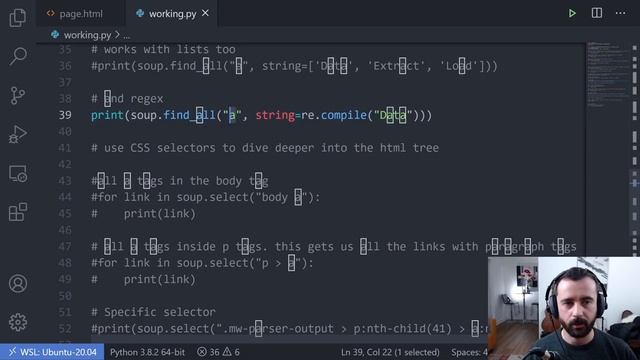Viewport: 640px width, 360px height.
Task: Click Spaces indentation status entry
Action: click(x=469, y=352)
